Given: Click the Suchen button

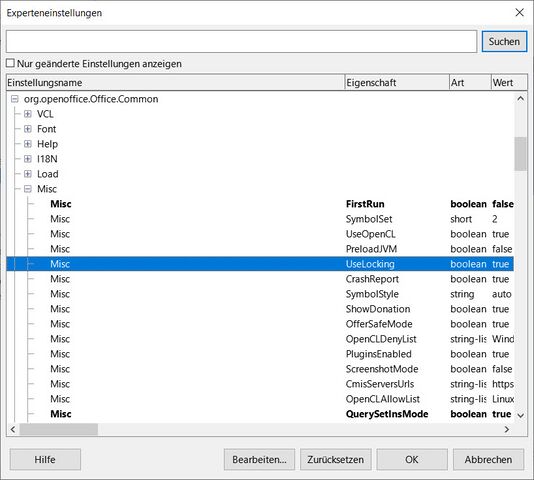Looking at the screenshot, I should [x=504, y=42].
